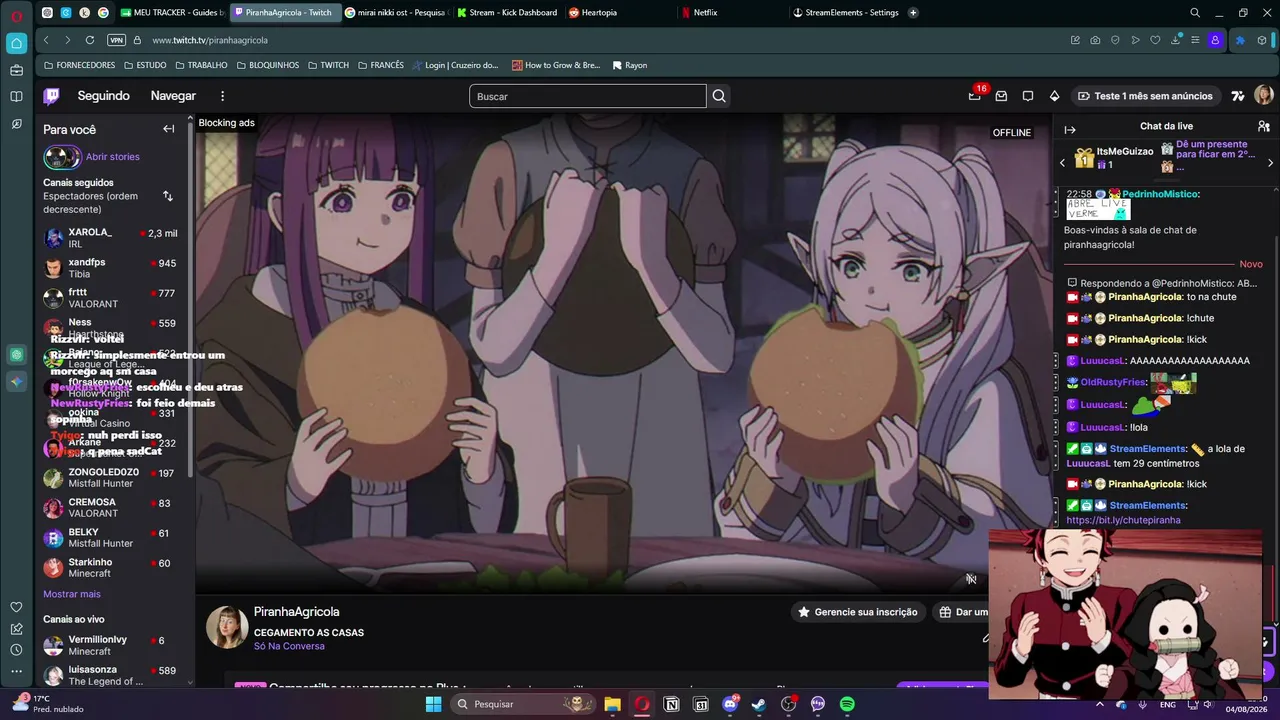Open the Opera tab search magnifier
This screenshot has width=1280, height=720.
point(1195,13)
